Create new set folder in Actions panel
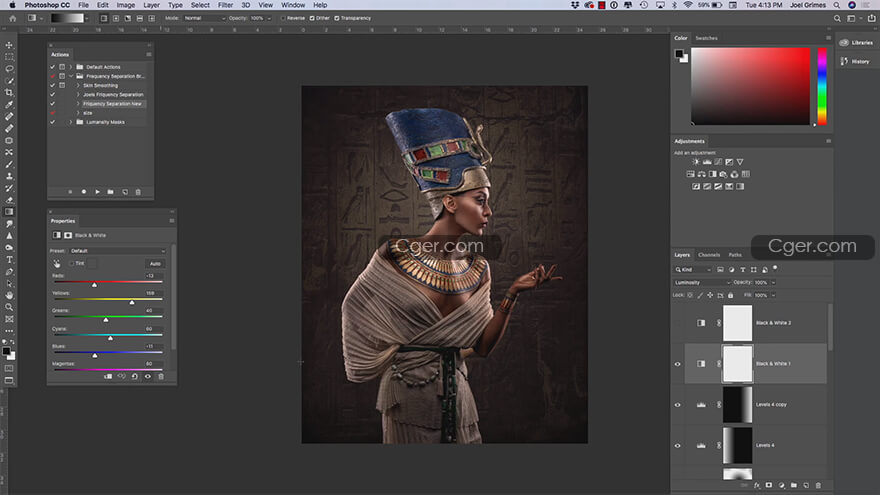Image resolution: width=880 pixels, height=495 pixels. (111, 192)
